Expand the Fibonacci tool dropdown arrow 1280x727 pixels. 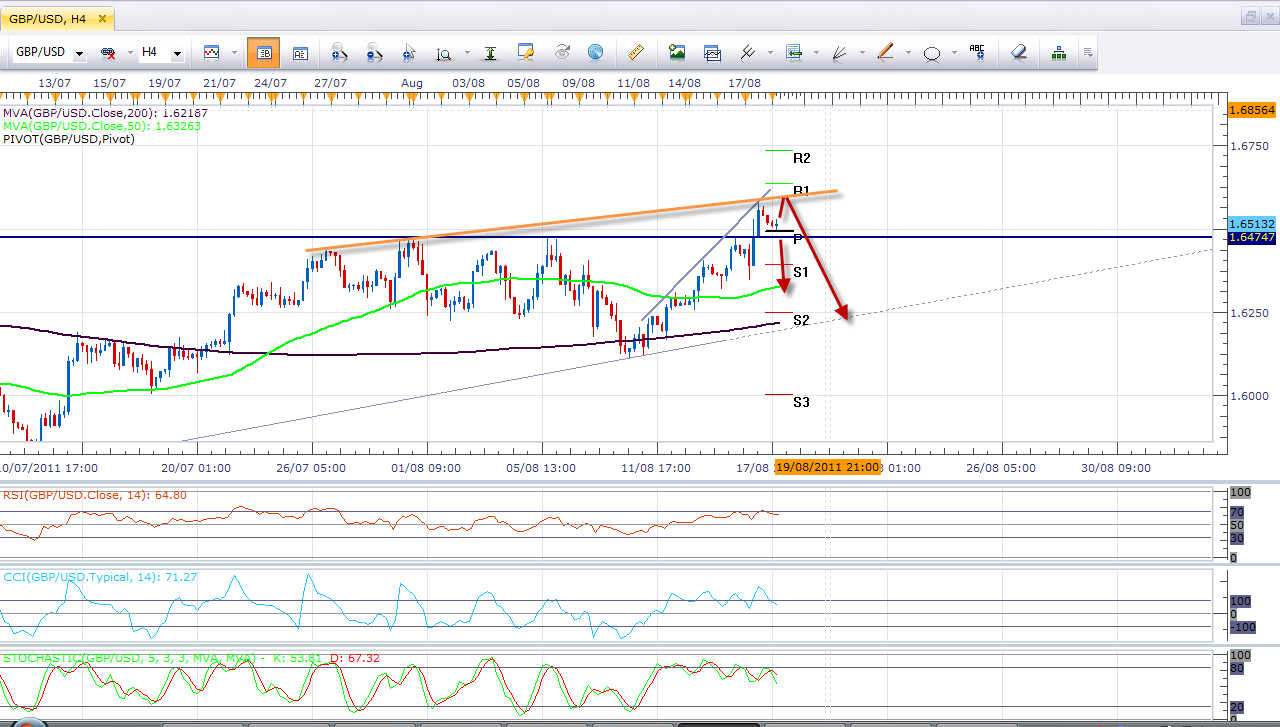[x=817, y=52]
